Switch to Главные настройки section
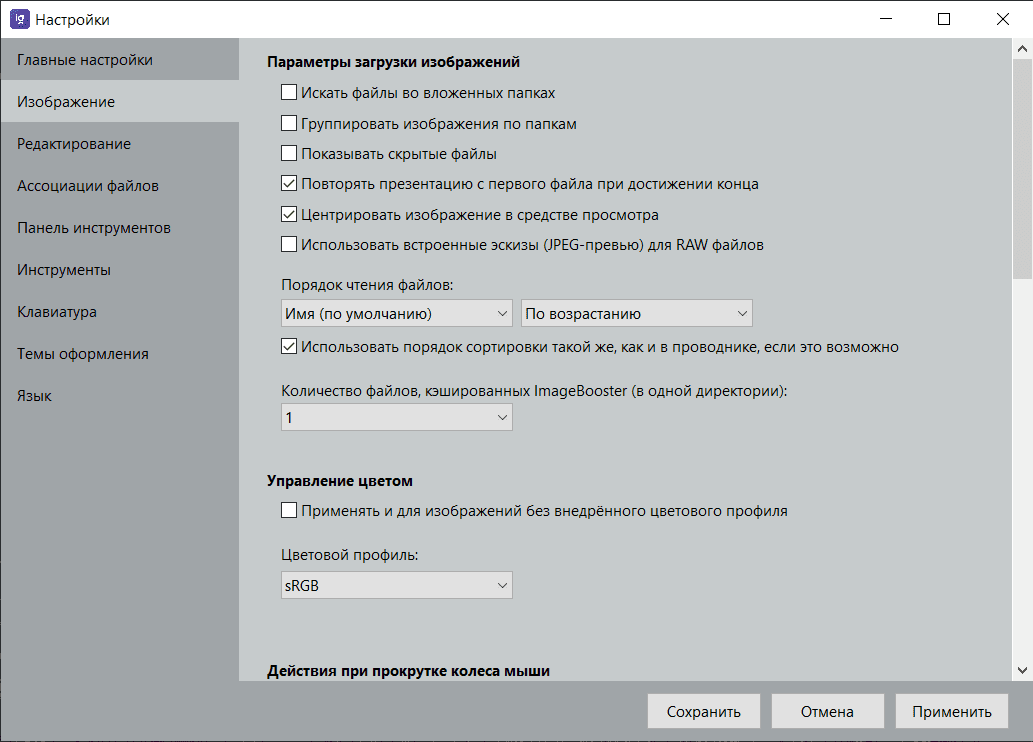The image size is (1033, 742). click(85, 60)
